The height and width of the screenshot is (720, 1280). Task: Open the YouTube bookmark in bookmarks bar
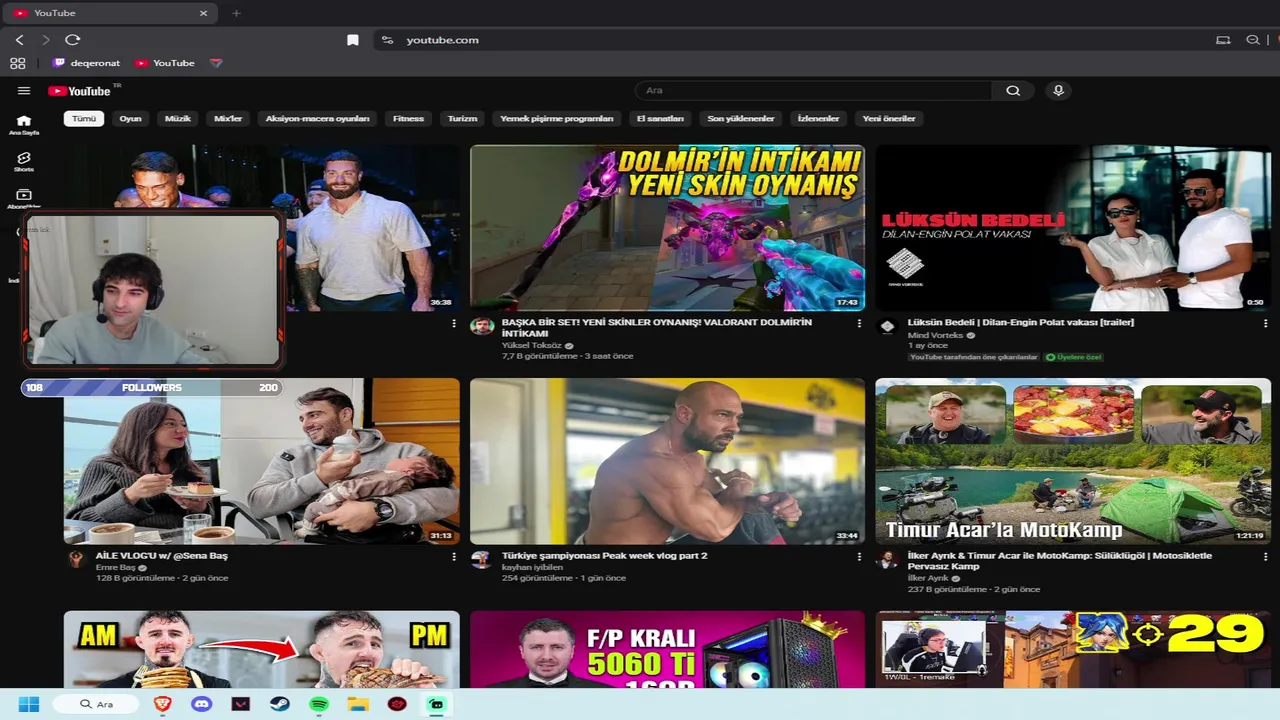[x=165, y=63]
